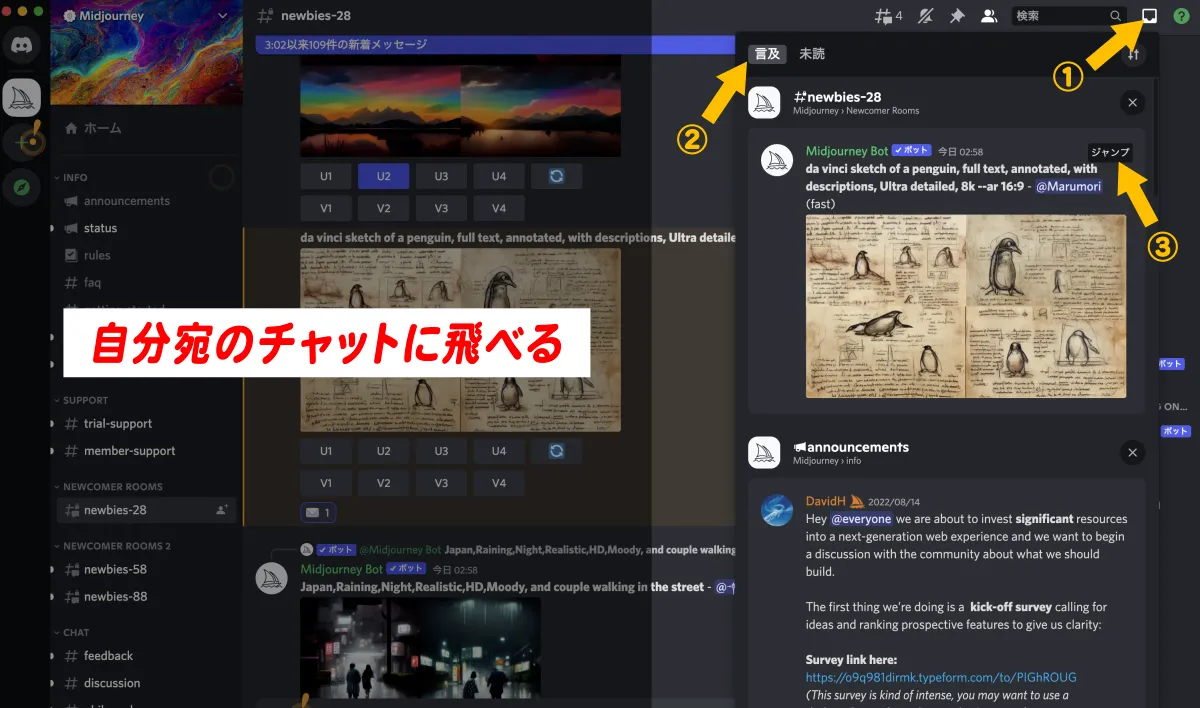1200x708 pixels.
Task: Open the sunset landscape image grid
Action: (x=461, y=106)
